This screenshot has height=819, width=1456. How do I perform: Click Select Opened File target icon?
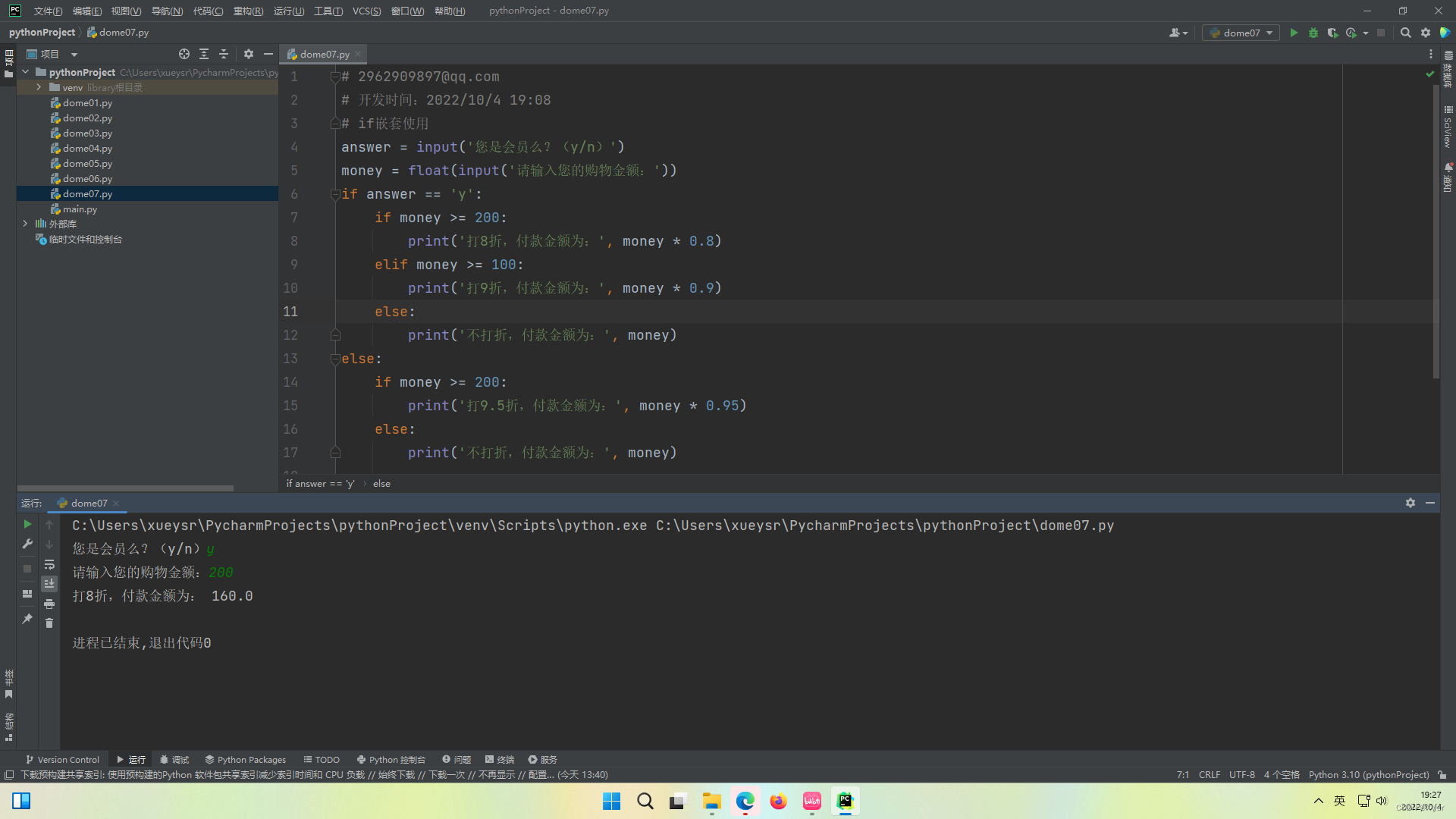click(184, 54)
